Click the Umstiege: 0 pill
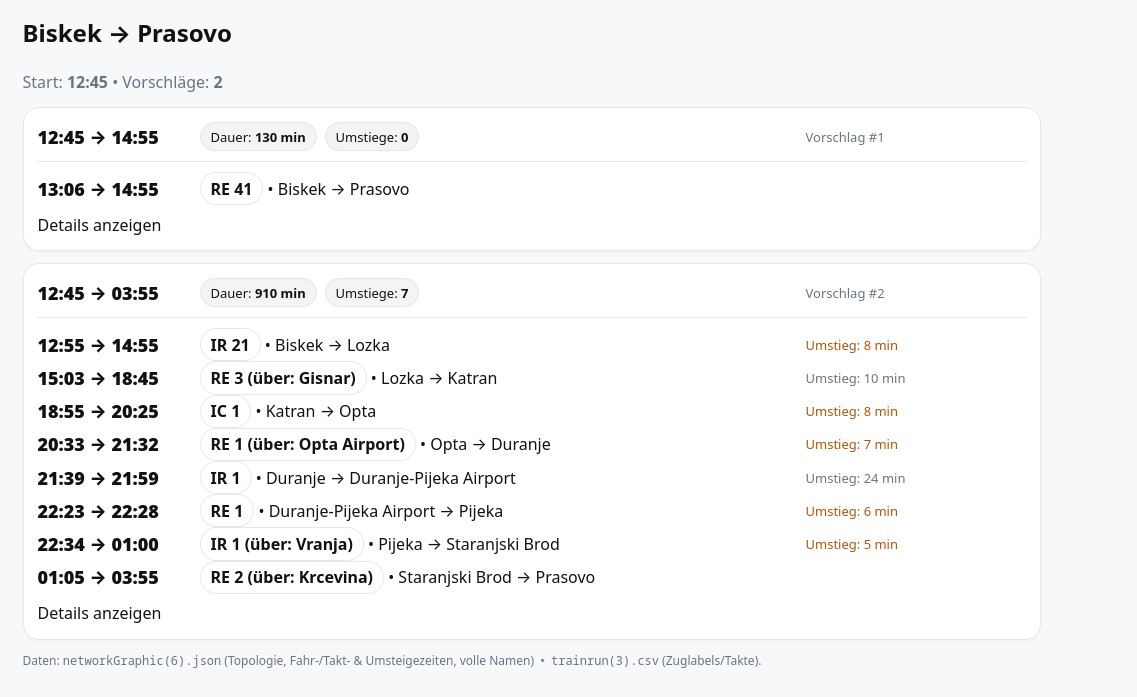Image resolution: width=1137 pixels, height=697 pixels. (x=371, y=137)
